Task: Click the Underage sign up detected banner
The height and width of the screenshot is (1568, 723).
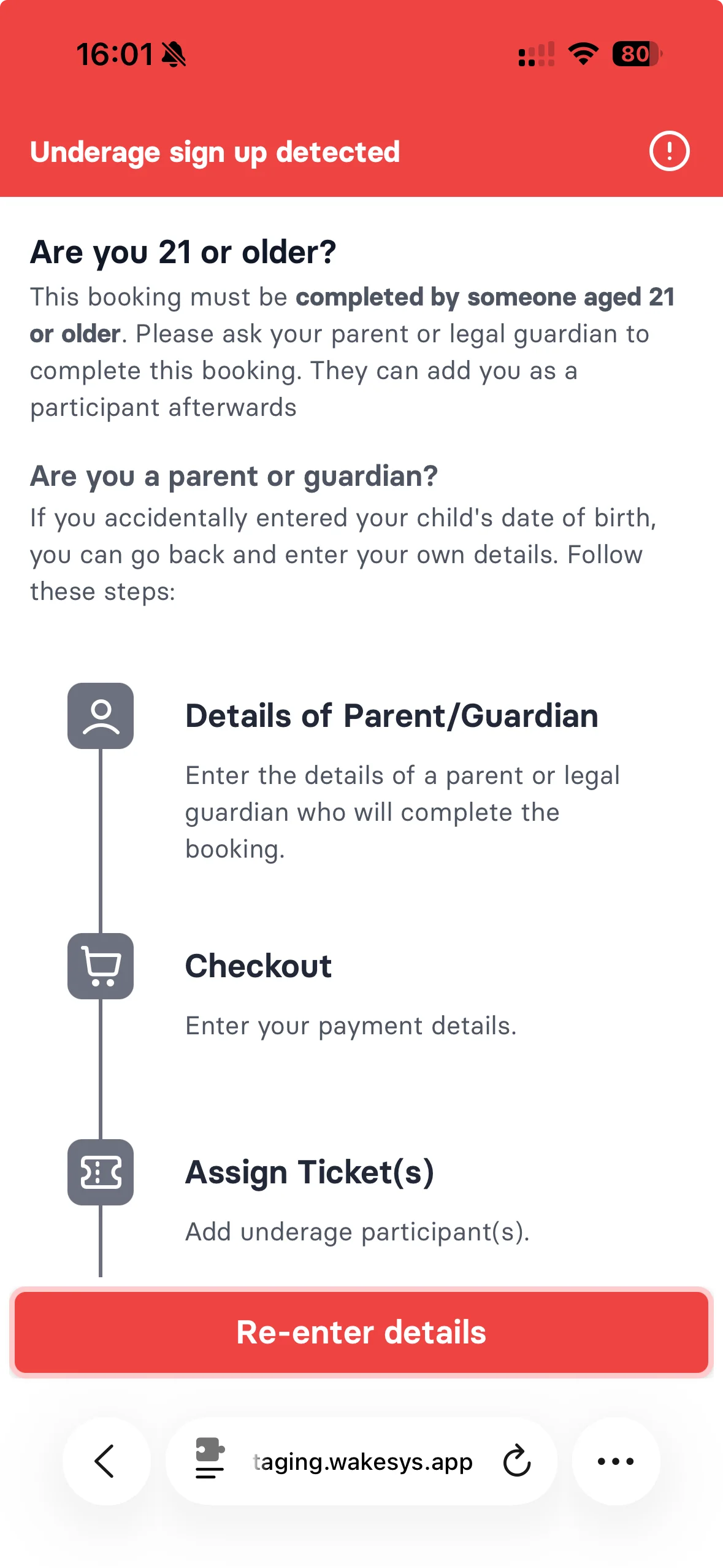Action: (x=215, y=152)
